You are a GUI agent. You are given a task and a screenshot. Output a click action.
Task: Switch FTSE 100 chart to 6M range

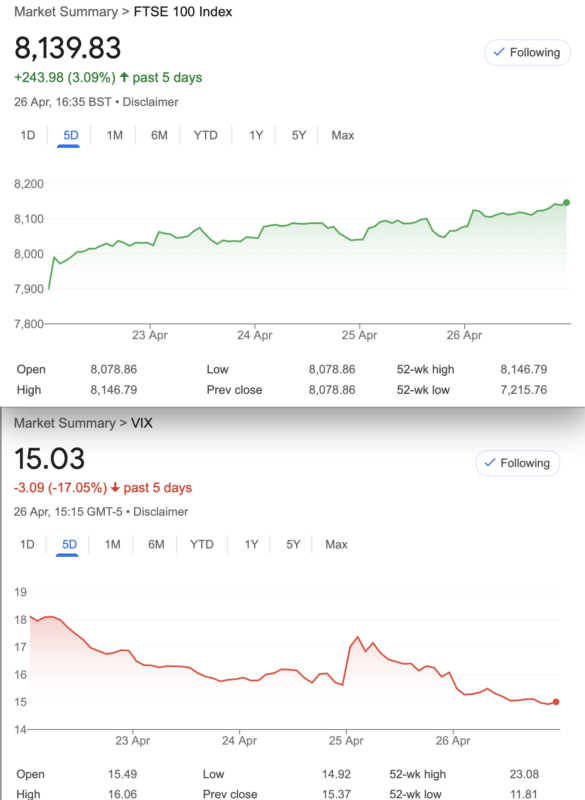159,135
